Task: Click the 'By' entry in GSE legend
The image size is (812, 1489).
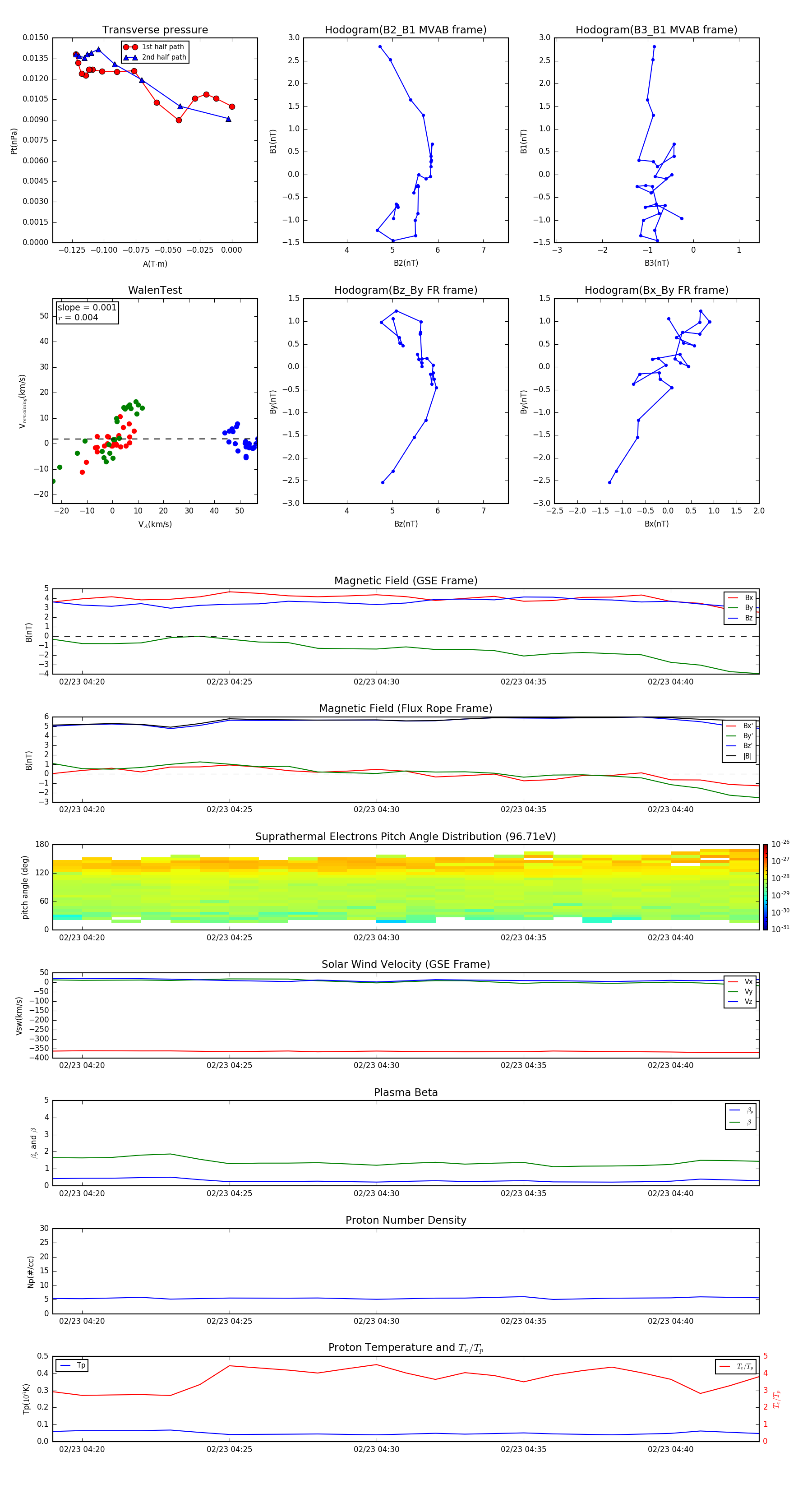Action: 741,607
